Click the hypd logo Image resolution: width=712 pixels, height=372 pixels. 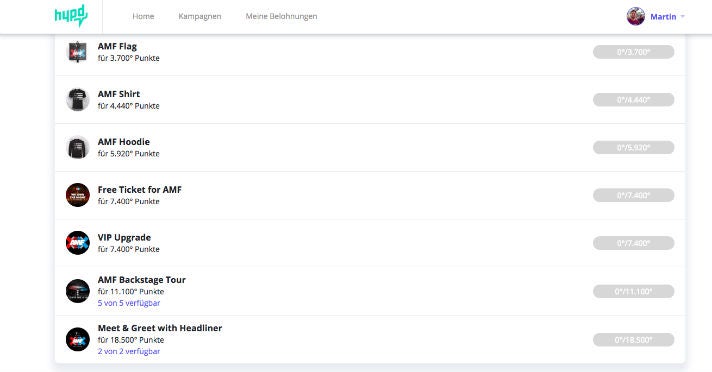(71, 15)
